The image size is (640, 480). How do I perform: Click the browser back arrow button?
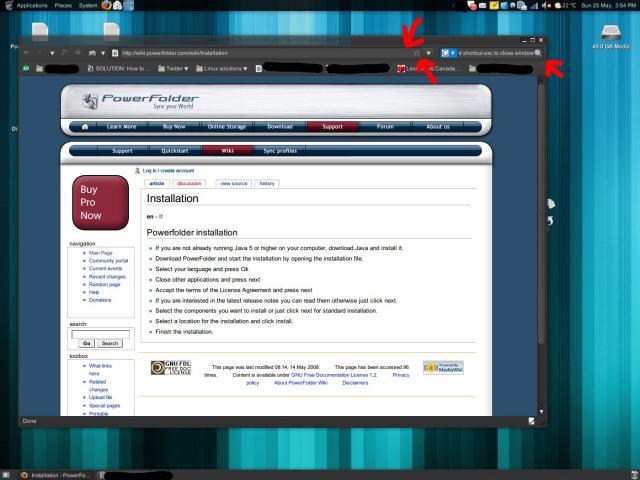coord(26,53)
